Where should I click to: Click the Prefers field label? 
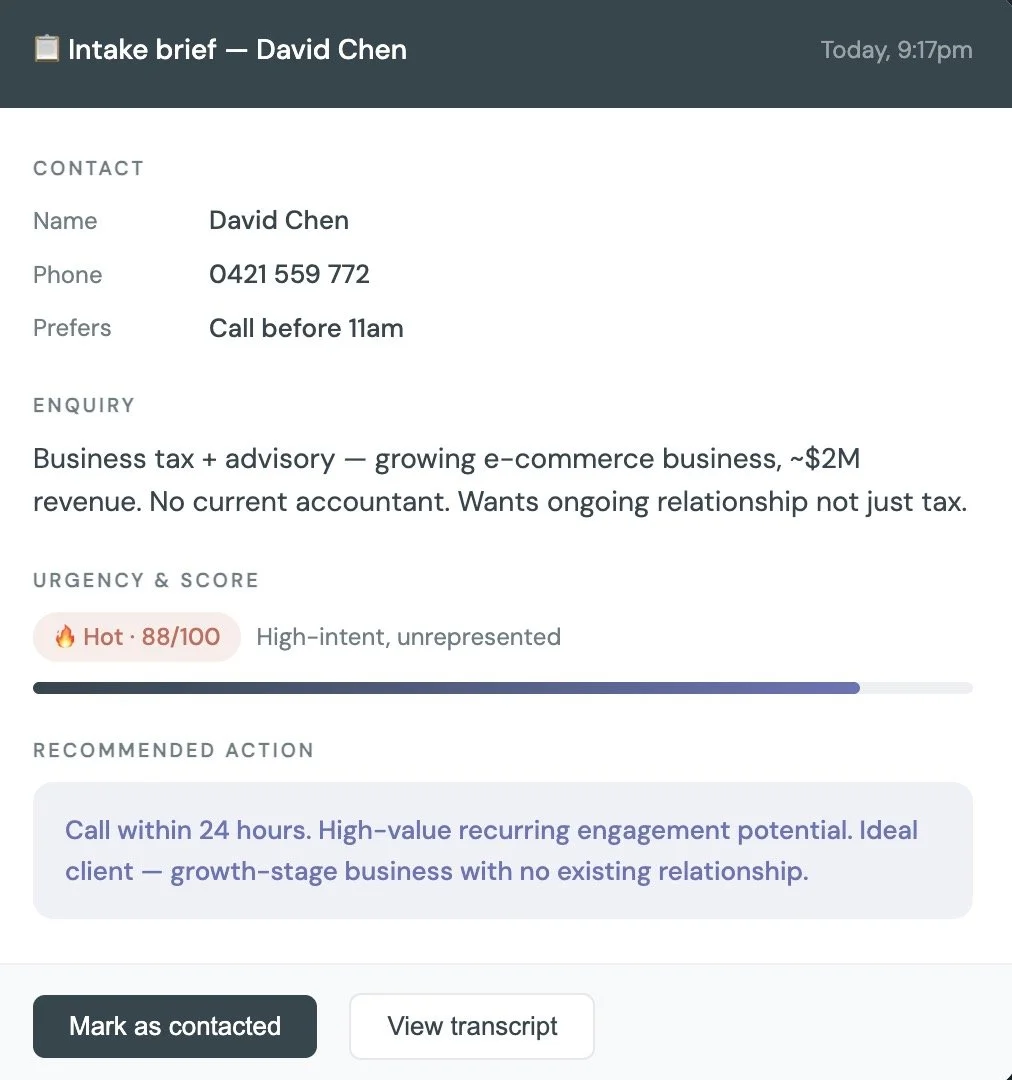click(x=72, y=328)
